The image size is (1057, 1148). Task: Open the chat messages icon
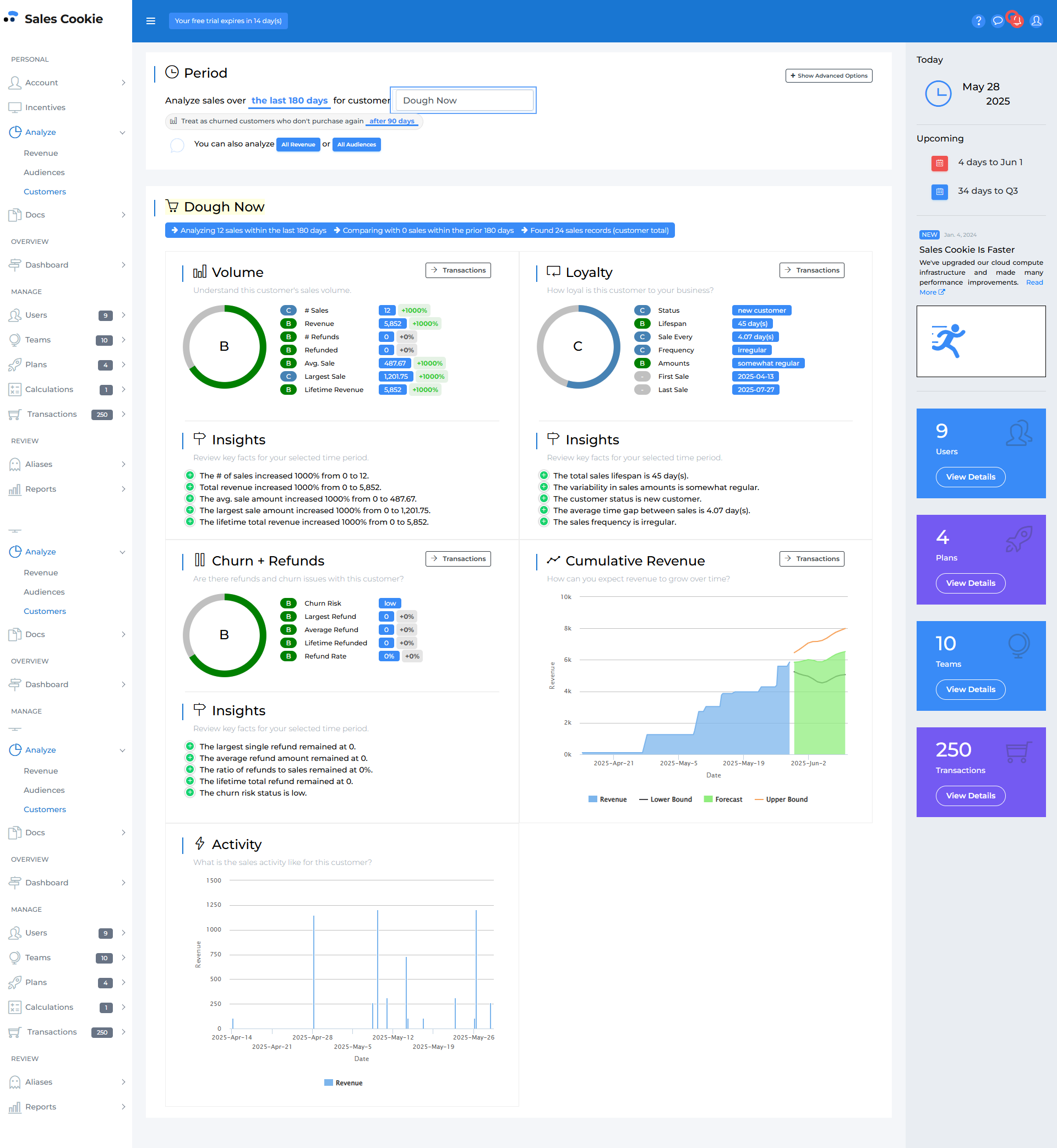[998, 21]
